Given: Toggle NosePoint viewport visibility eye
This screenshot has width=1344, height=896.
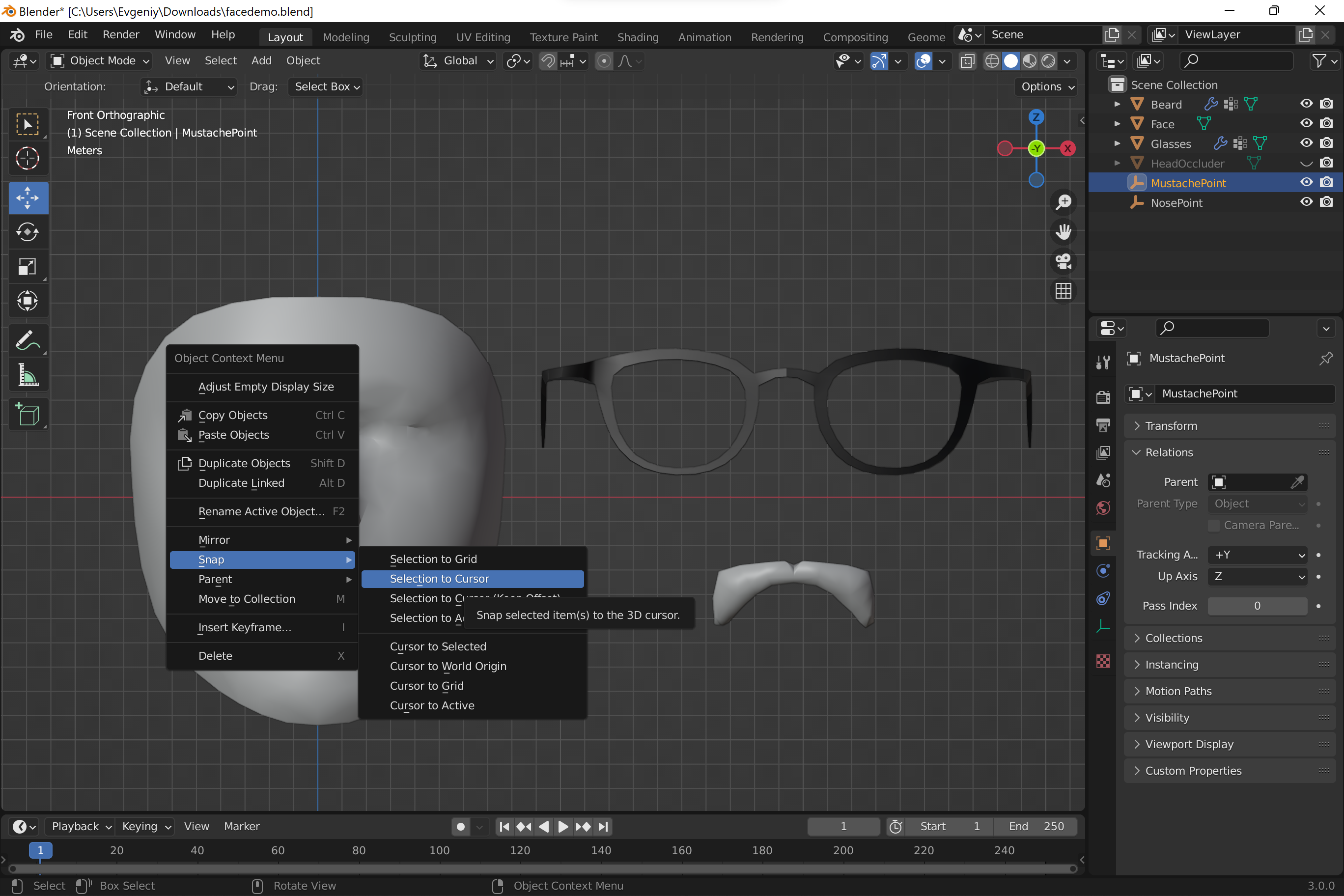Looking at the screenshot, I should [x=1306, y=202].
